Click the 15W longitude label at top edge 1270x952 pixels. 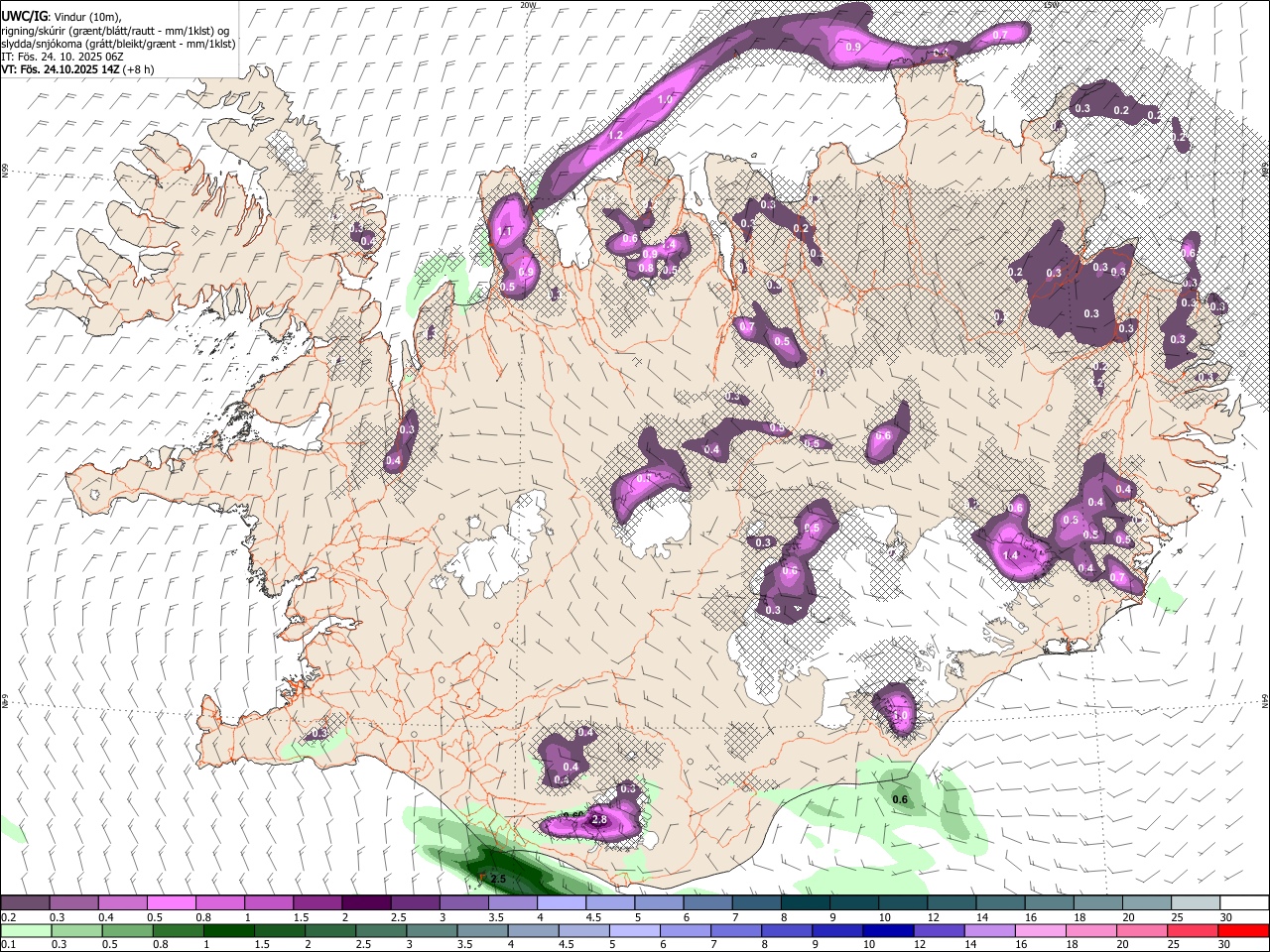tap(1051, 5)
